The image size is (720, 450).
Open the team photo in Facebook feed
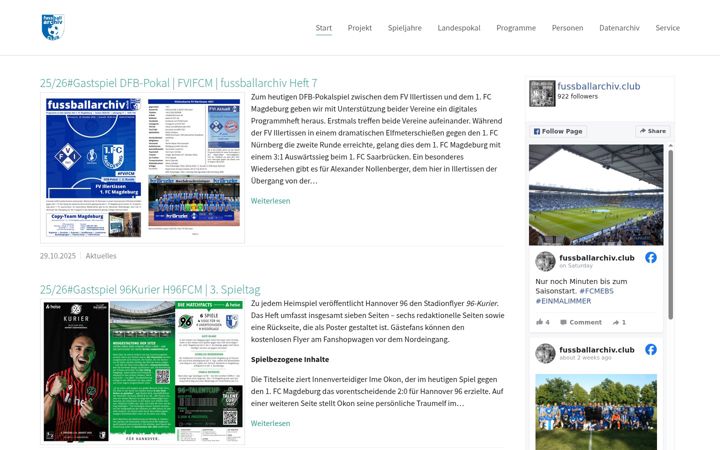596,412
